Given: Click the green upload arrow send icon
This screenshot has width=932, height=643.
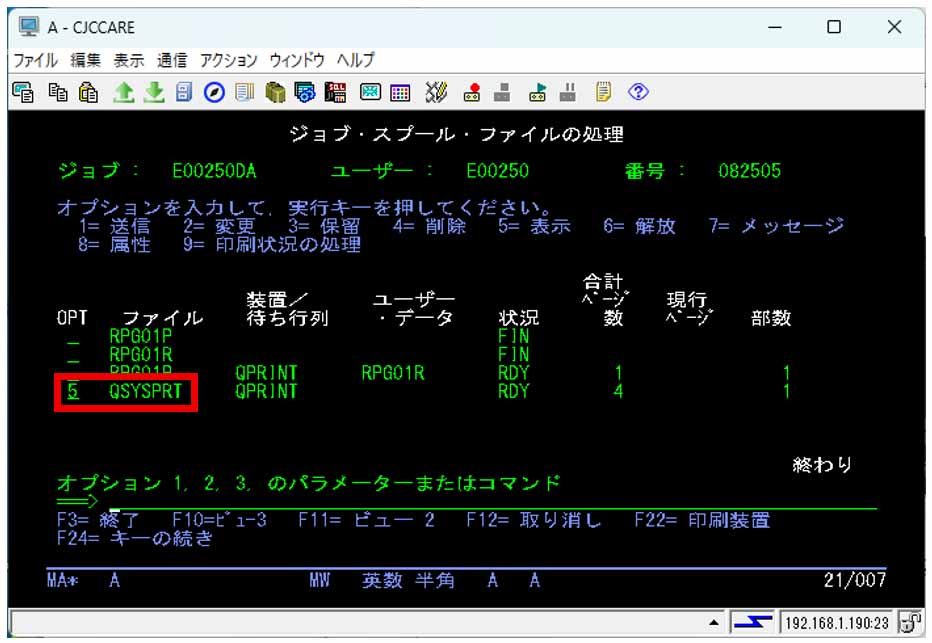Looking at the screenshot, I should click(x=122, y=92).
